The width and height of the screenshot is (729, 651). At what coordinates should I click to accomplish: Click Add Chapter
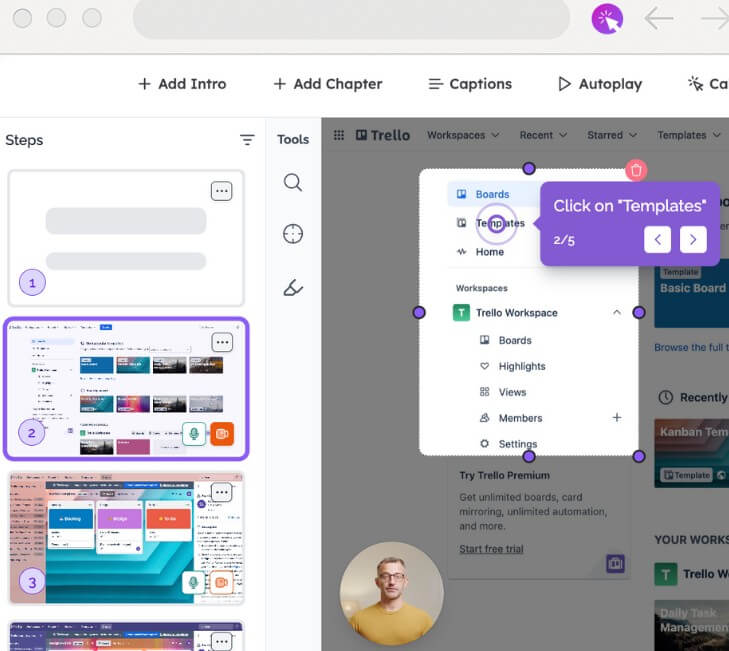328,84
